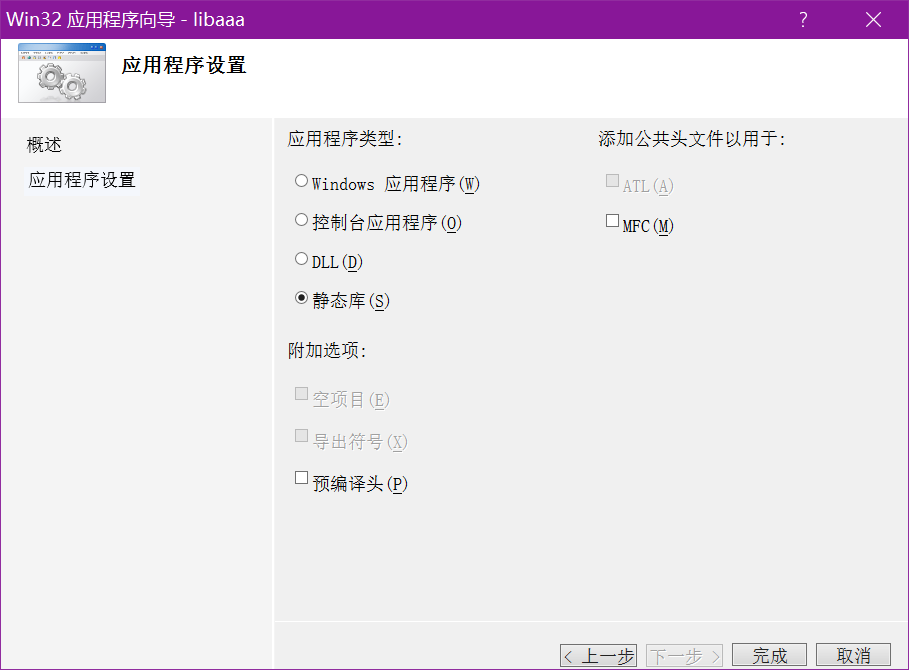This screenshot has height=670, width=909.
Task: Click the title bar help question mark
Action: [x=803, y=20]
